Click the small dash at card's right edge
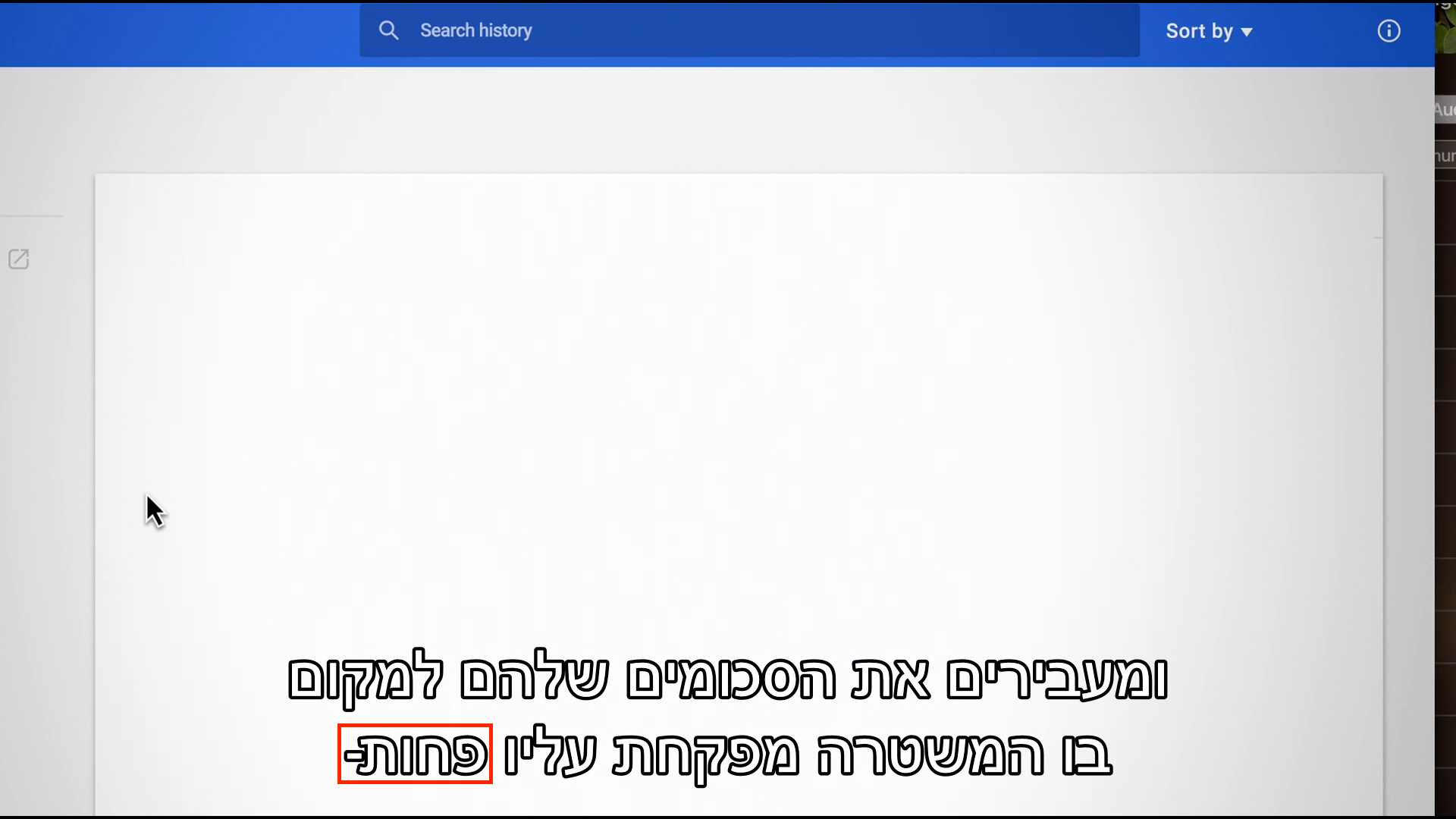The height and width of the screenshot is (819, 1456). pyautogui.click(x=1378, y=238)
